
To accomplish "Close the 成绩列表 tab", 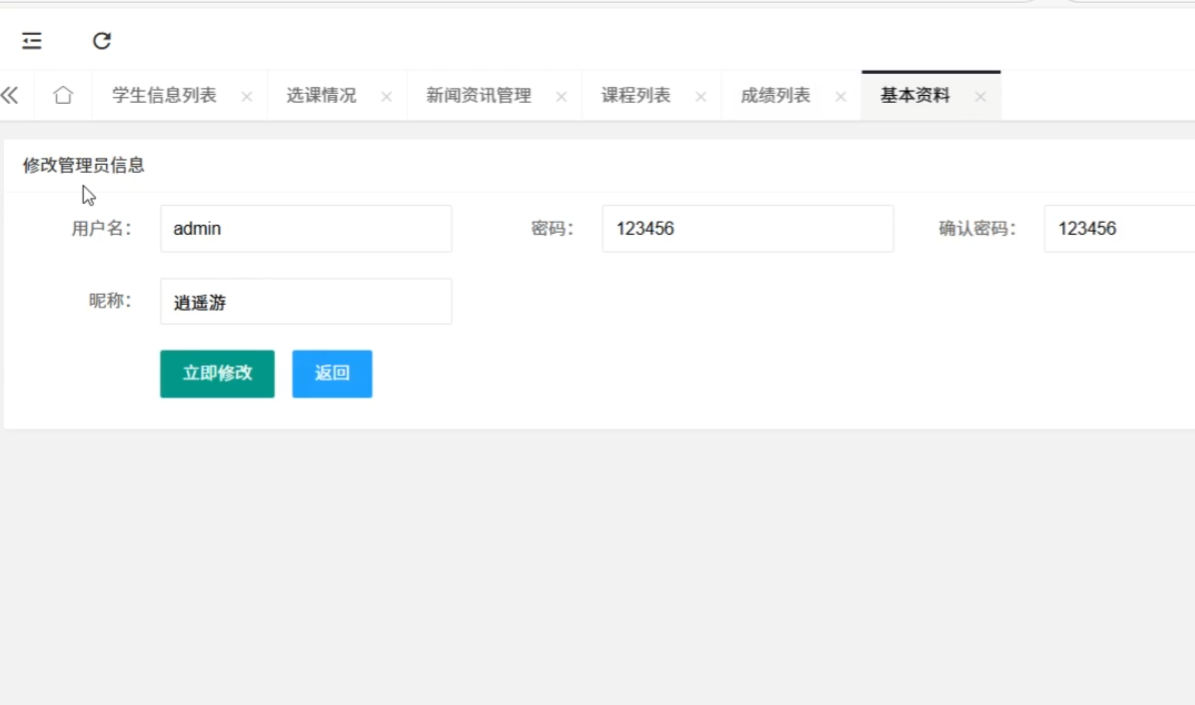I will pos(841,97).
